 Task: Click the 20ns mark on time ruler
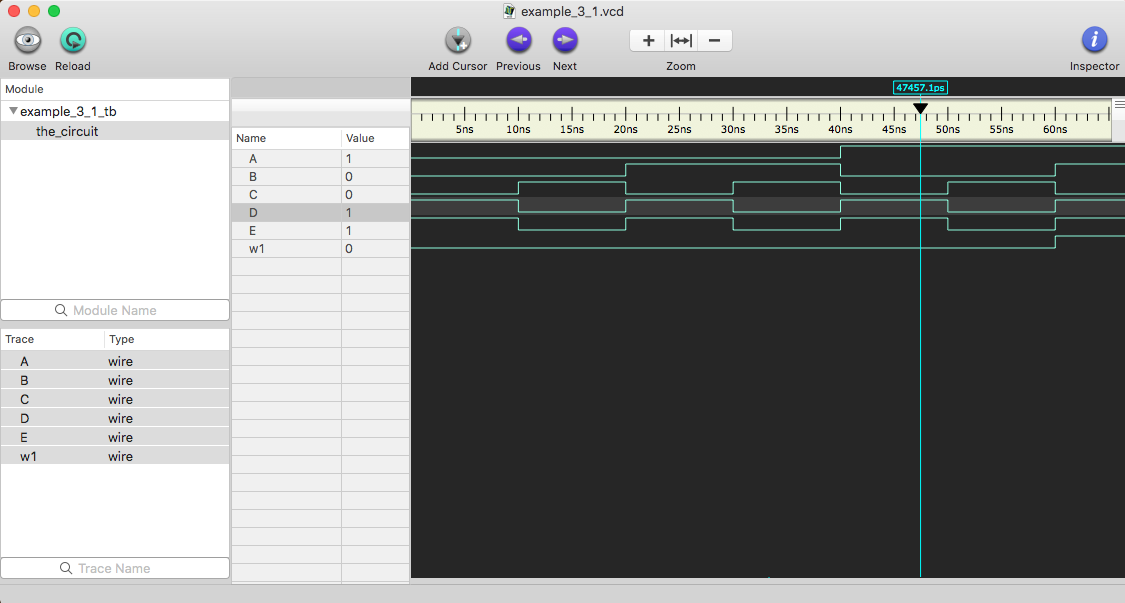coord(626,129)
